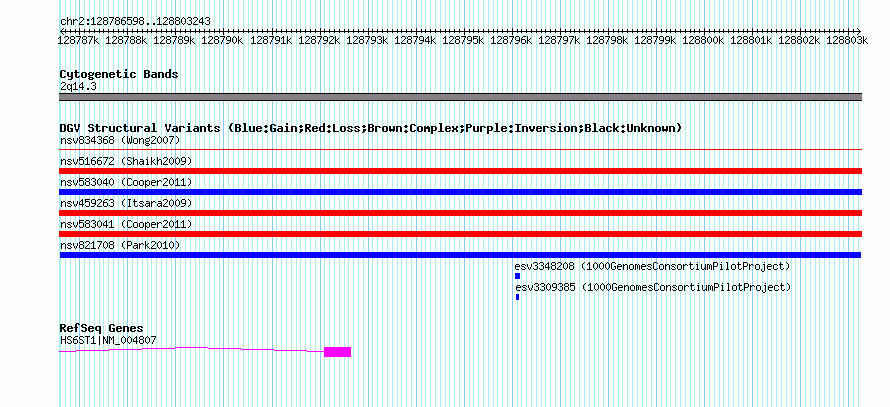
Task: Click the chr2:128786598..128803243 region label
Action: pyautogui.click(x=135, y=21)
